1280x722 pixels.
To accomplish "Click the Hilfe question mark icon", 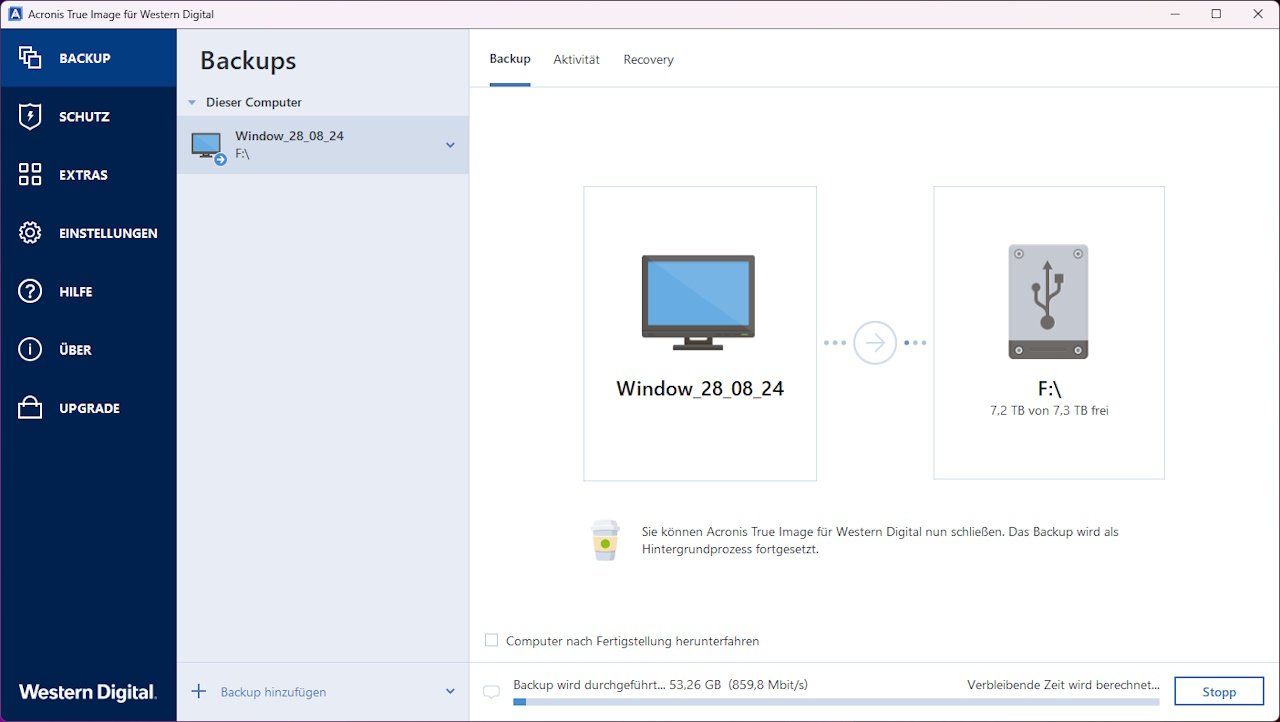I will [x=30, y=291].
